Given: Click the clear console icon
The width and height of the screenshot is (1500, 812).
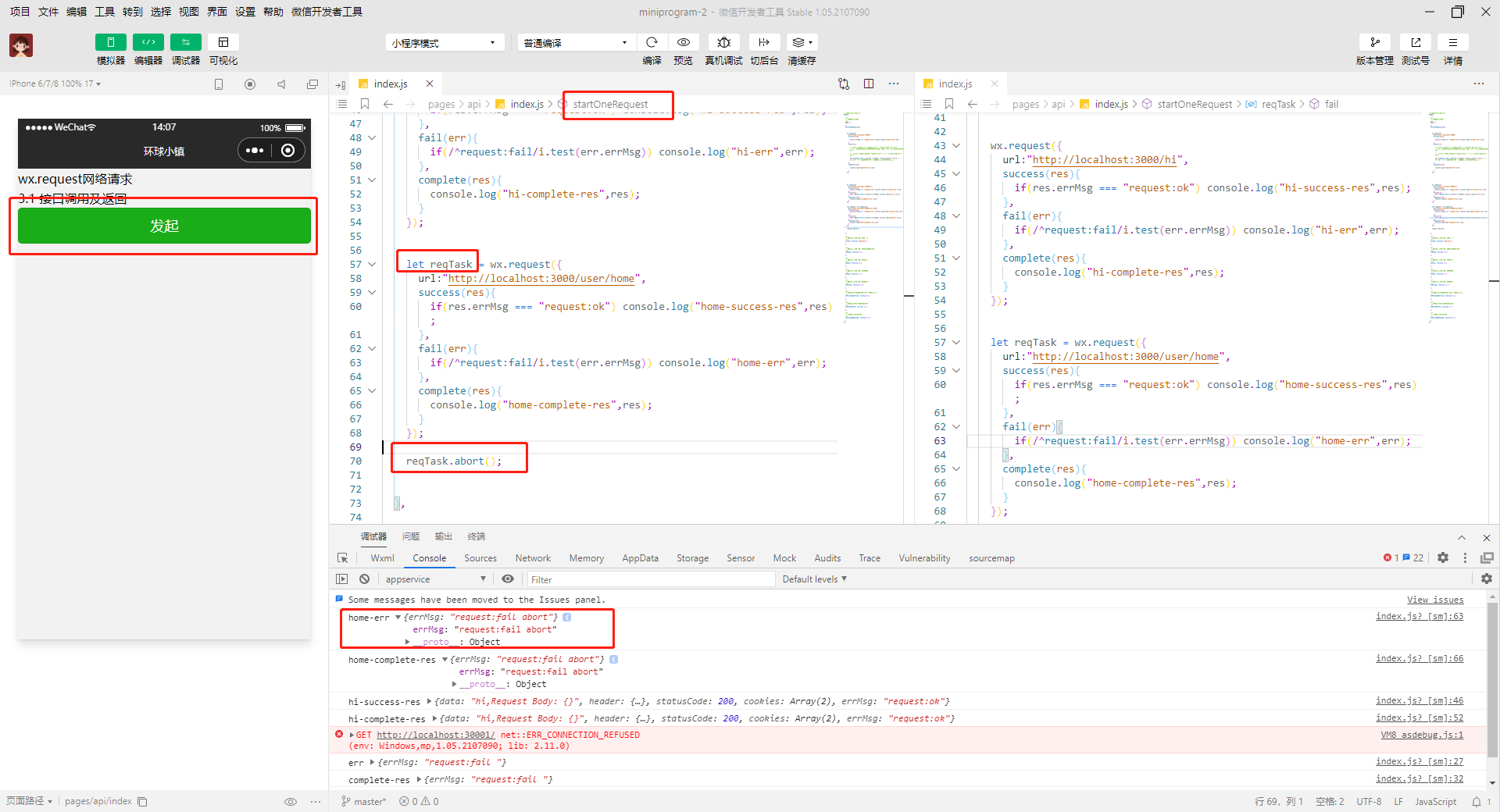Looking at the screenshot, I should [365, 579].
